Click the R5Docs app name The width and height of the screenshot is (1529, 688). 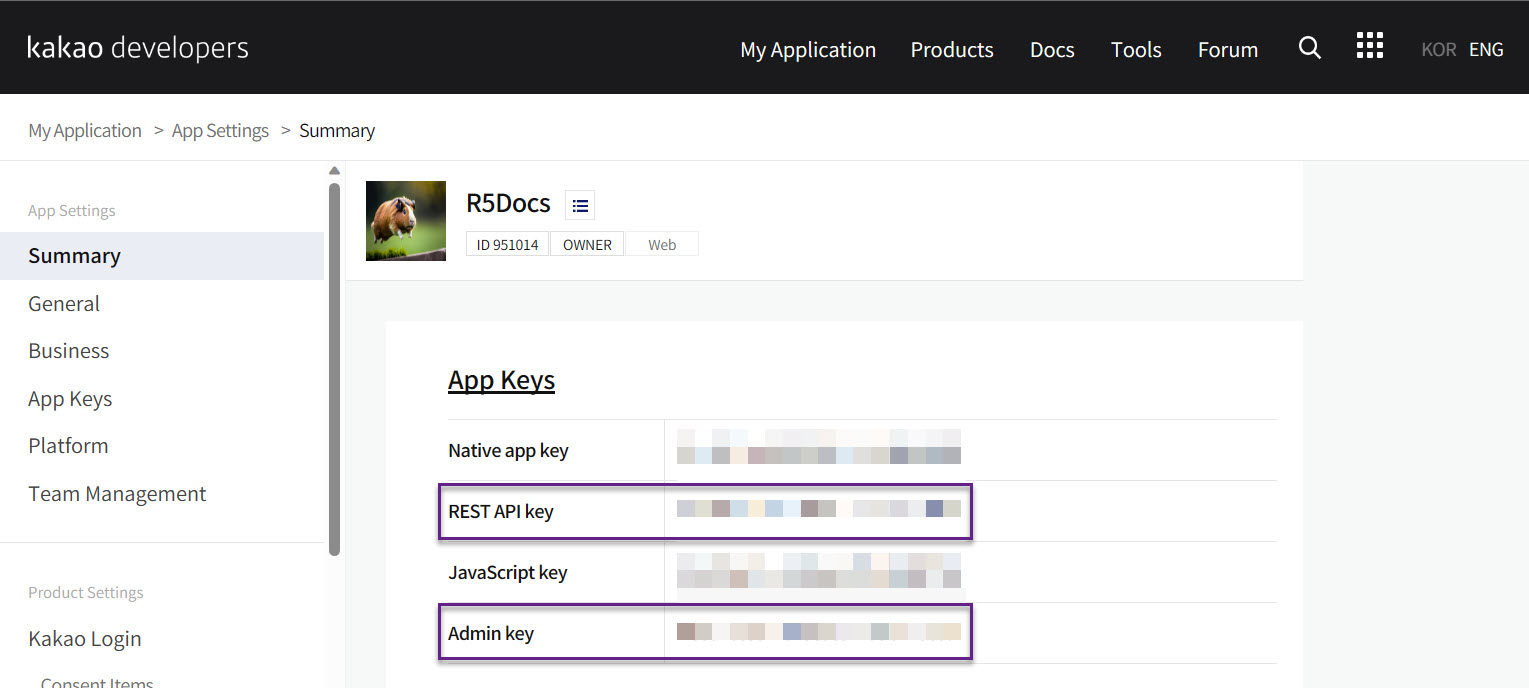tap(508, 203)
